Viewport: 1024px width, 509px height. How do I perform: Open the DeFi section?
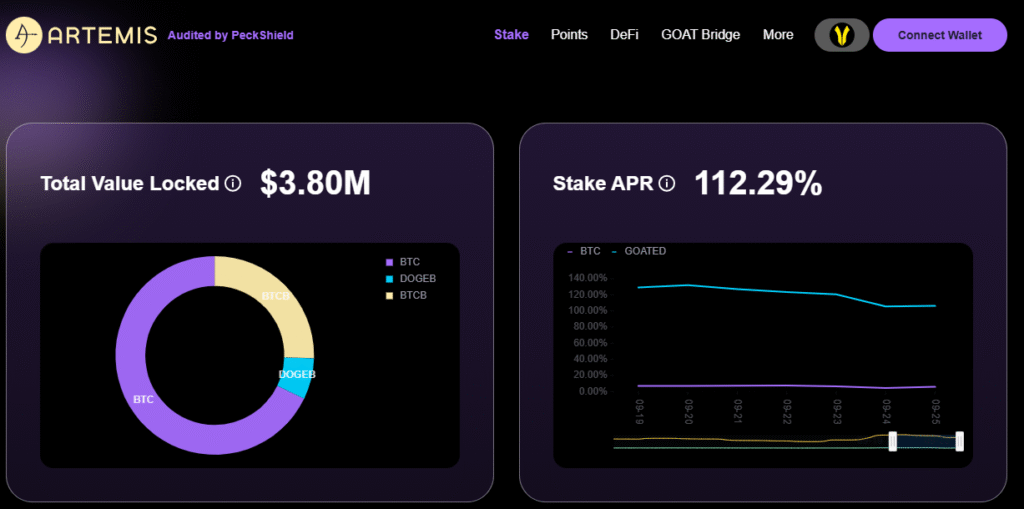point(624,35)
